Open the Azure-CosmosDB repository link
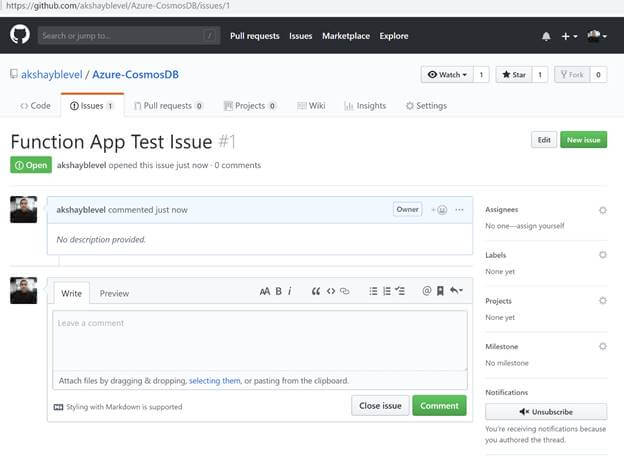The width and height of the screenshot is (624, 456). coord(135,74)
